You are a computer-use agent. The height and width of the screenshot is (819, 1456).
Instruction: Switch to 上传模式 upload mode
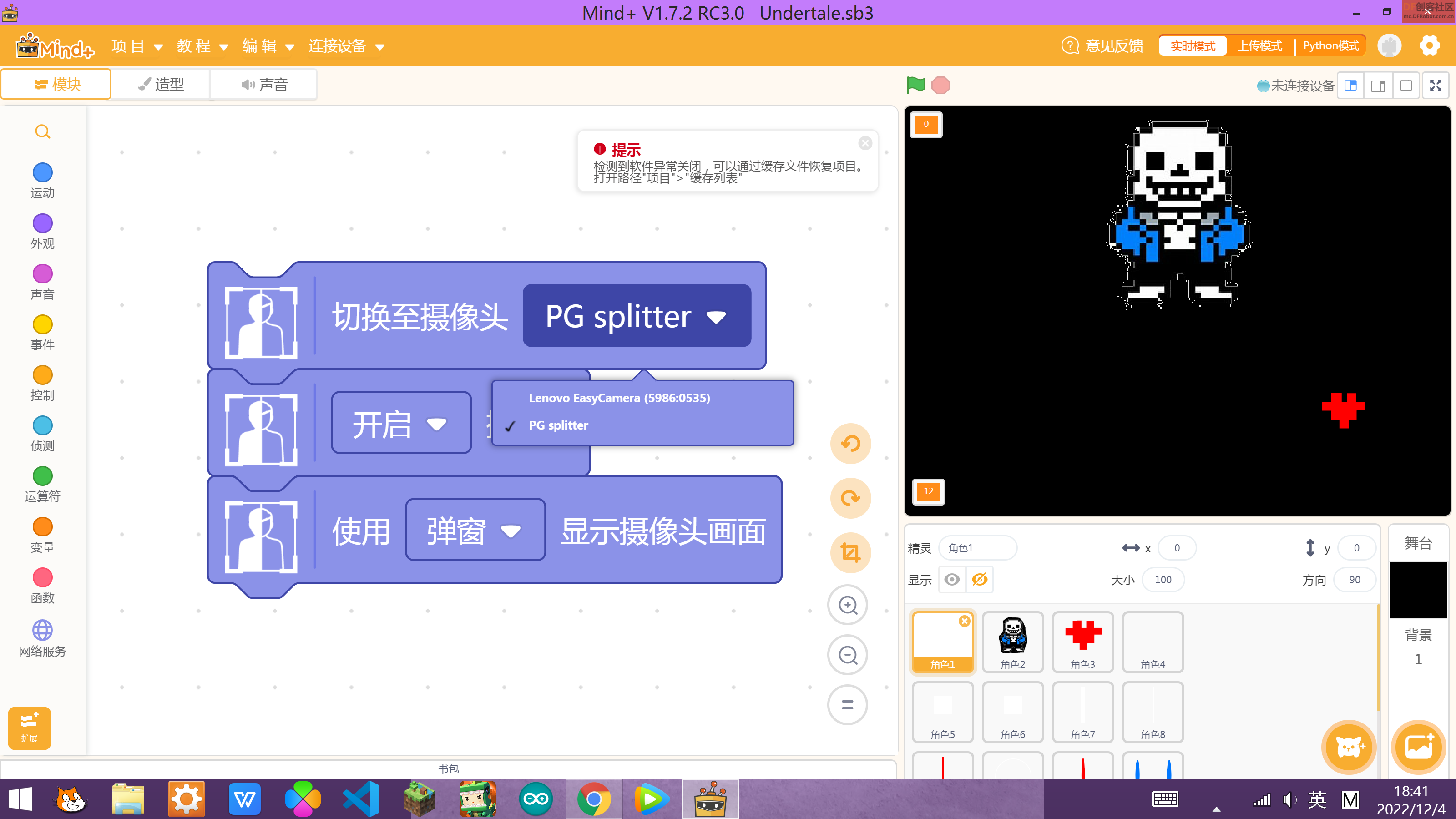coord(1260,46)
